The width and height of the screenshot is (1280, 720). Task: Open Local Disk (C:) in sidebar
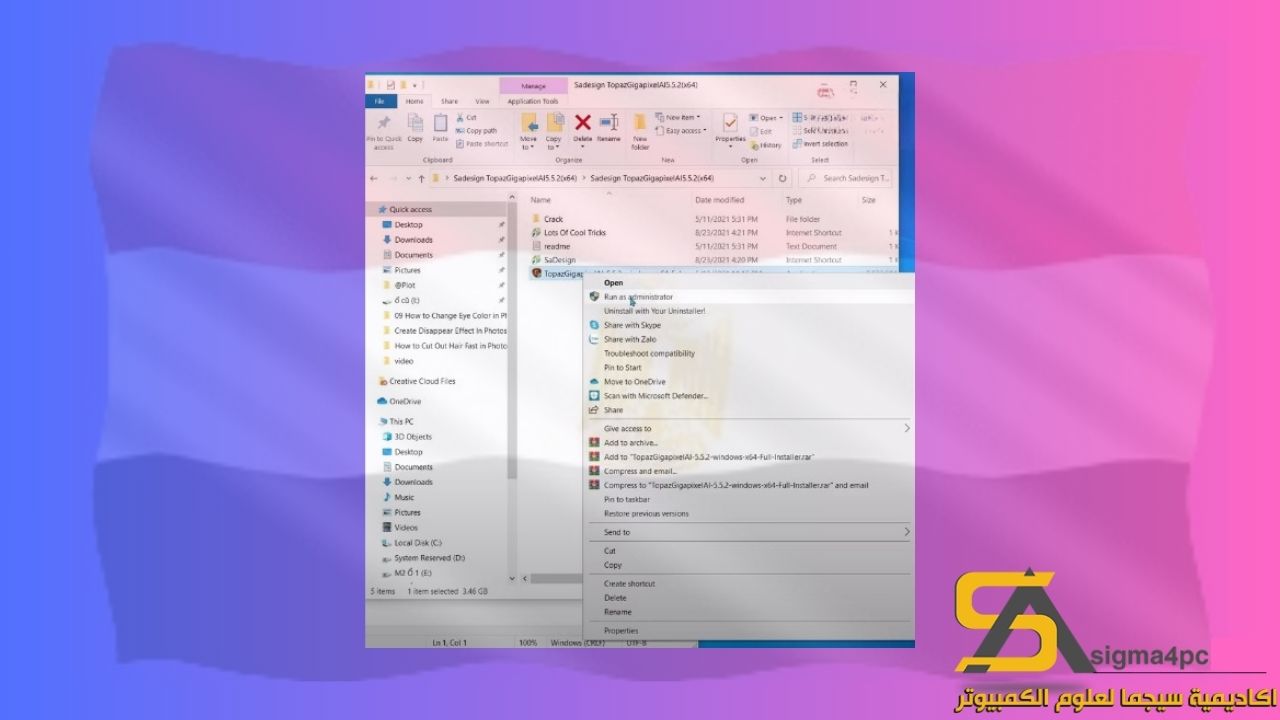[x=417, y=543]
